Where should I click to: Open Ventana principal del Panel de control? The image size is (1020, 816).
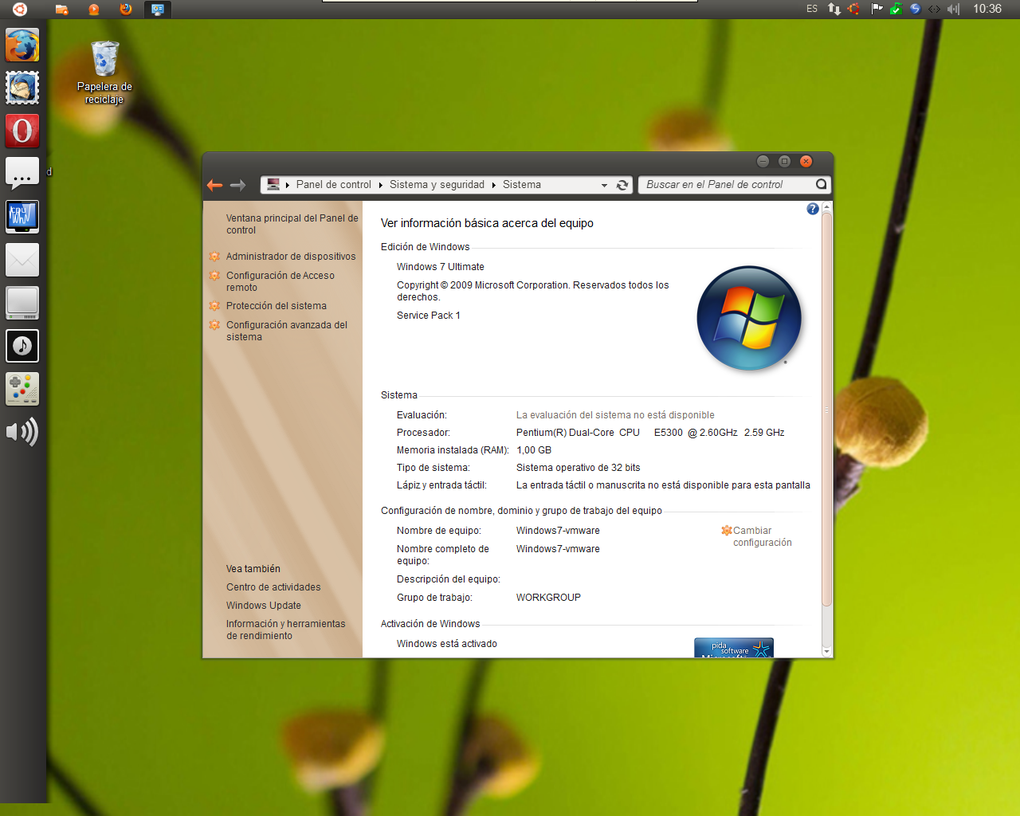[292, 224]
